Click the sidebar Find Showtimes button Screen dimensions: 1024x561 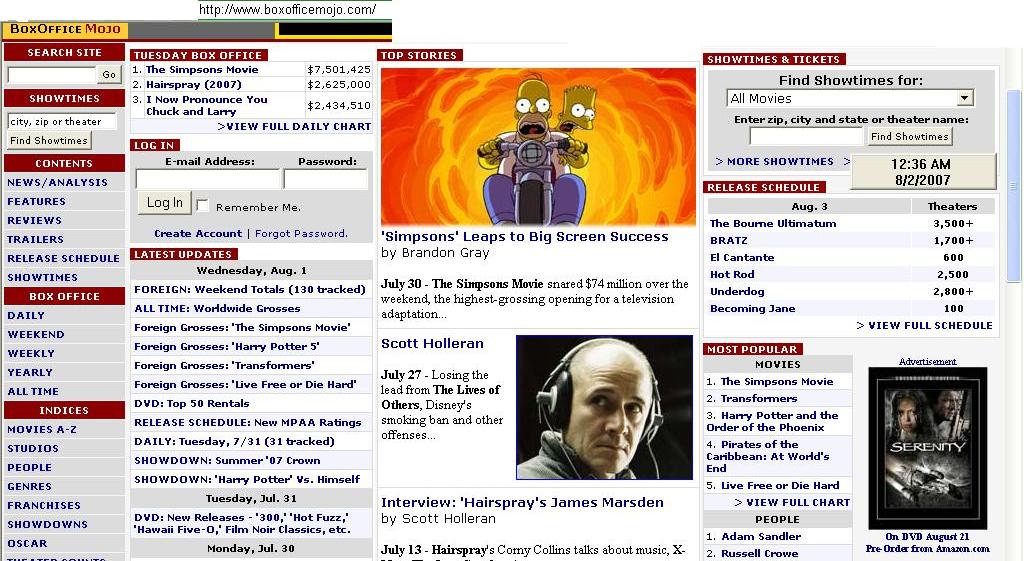coord(49,140)
